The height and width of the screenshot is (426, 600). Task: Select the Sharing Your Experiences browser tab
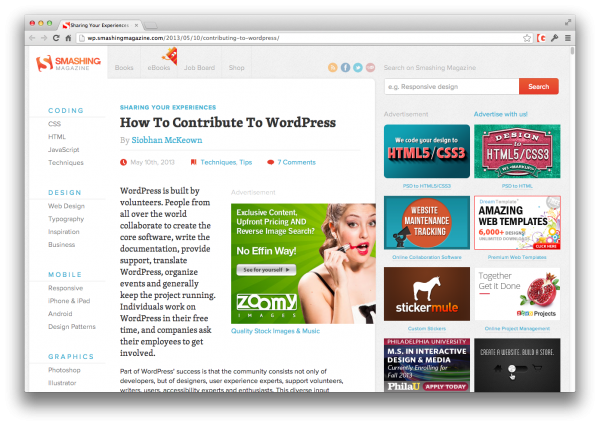click(99, 25)
